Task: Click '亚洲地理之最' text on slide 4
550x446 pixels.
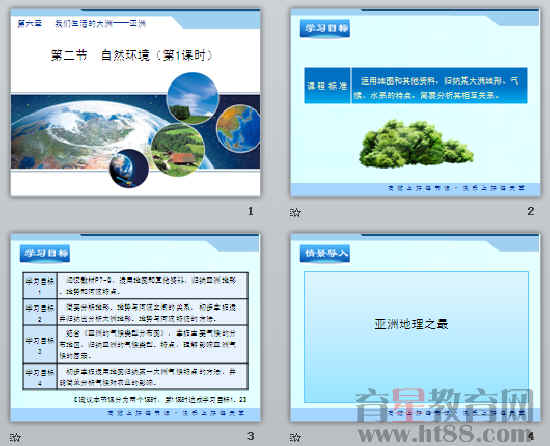Action: pyautogui.click(x=411, y=324)
